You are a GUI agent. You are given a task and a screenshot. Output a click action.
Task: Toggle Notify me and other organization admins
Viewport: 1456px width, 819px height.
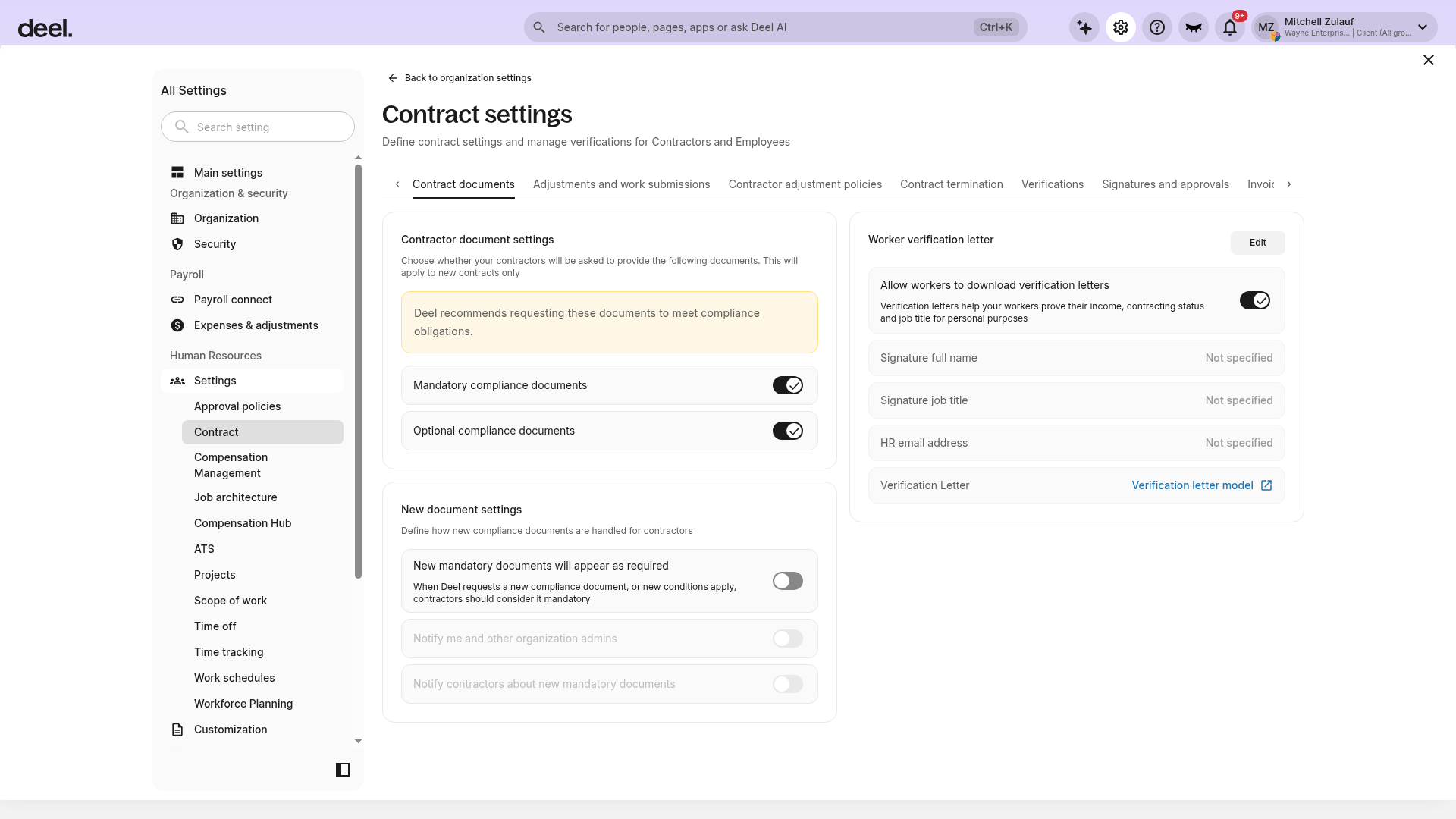click(788, 639)
